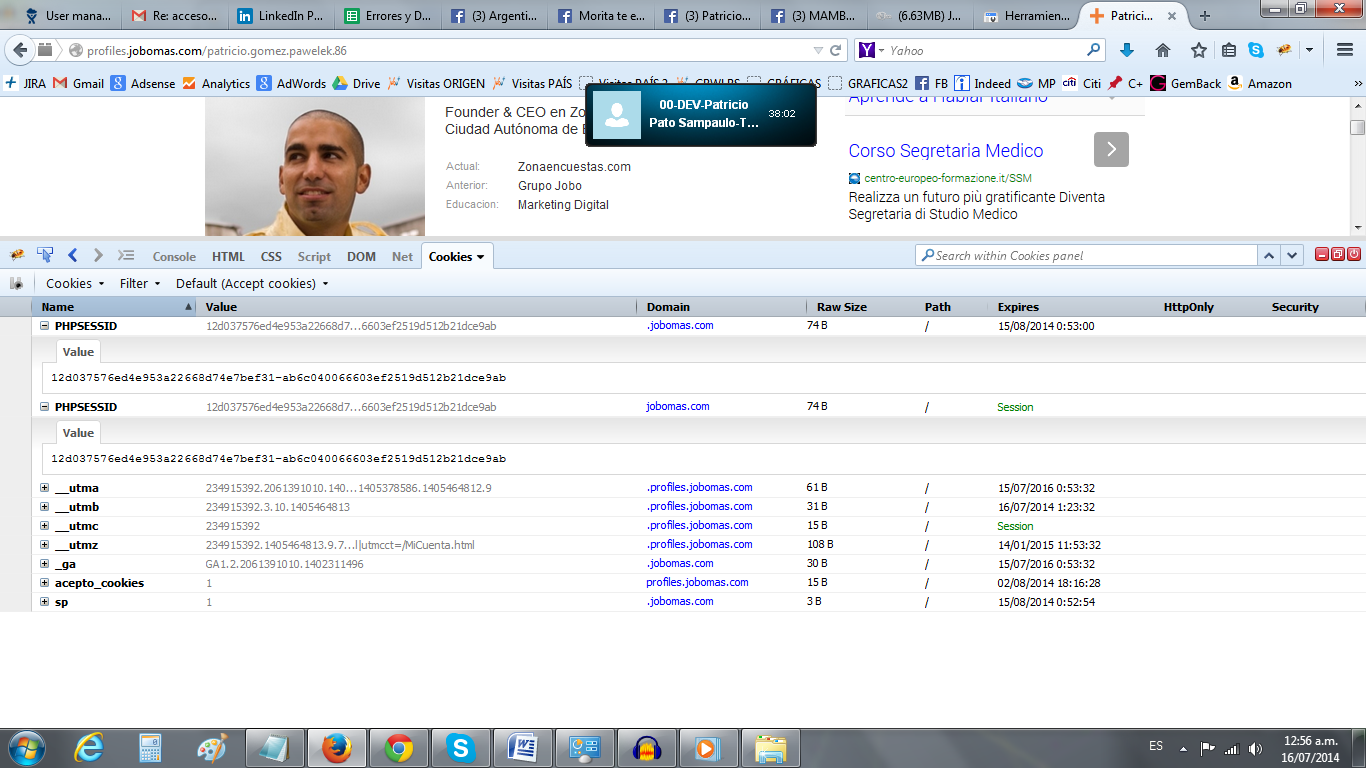The height and width of the screenshot is (768, 1366).
Task: Click the Firebug command line toggle icon
Action: point(126,255)
